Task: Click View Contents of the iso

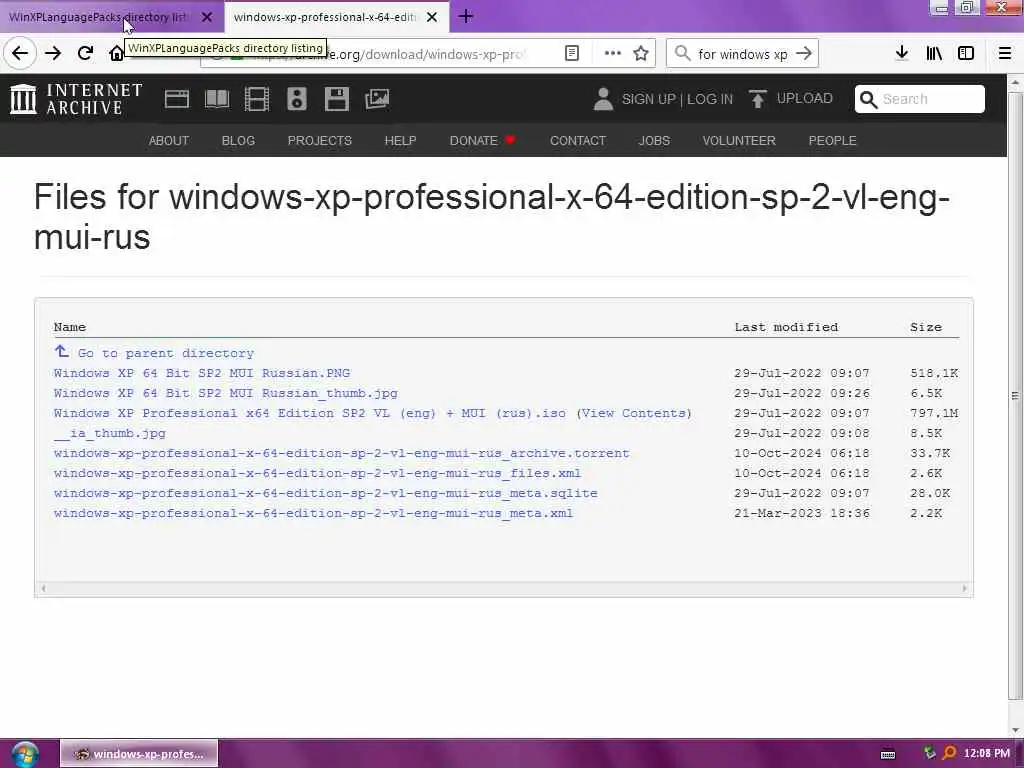Action: coord(633,413)
